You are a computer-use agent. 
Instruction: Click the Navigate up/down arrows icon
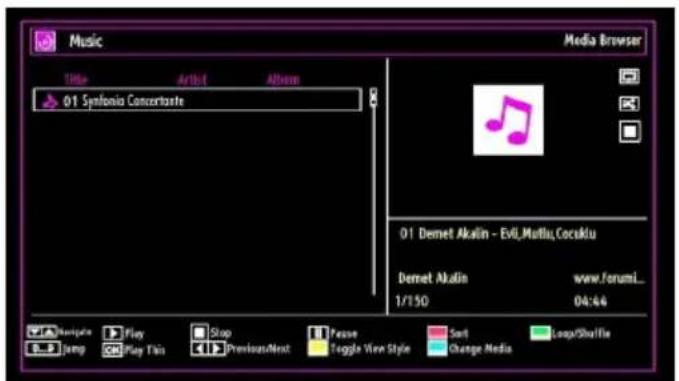42,332
